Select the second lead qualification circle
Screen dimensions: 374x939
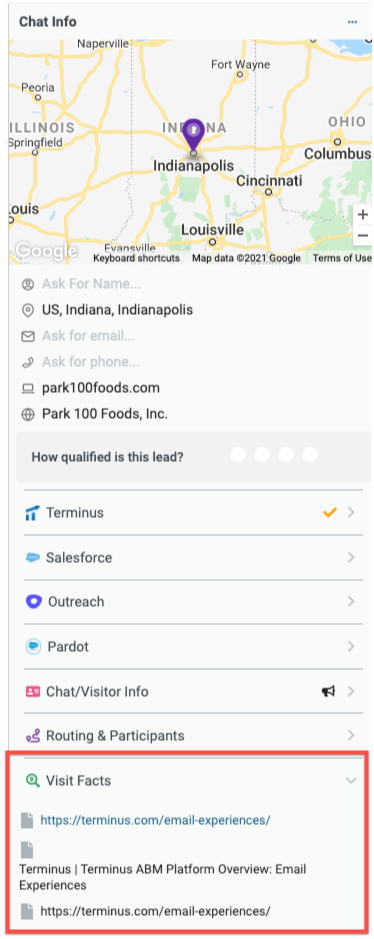(x=262, y=455)
